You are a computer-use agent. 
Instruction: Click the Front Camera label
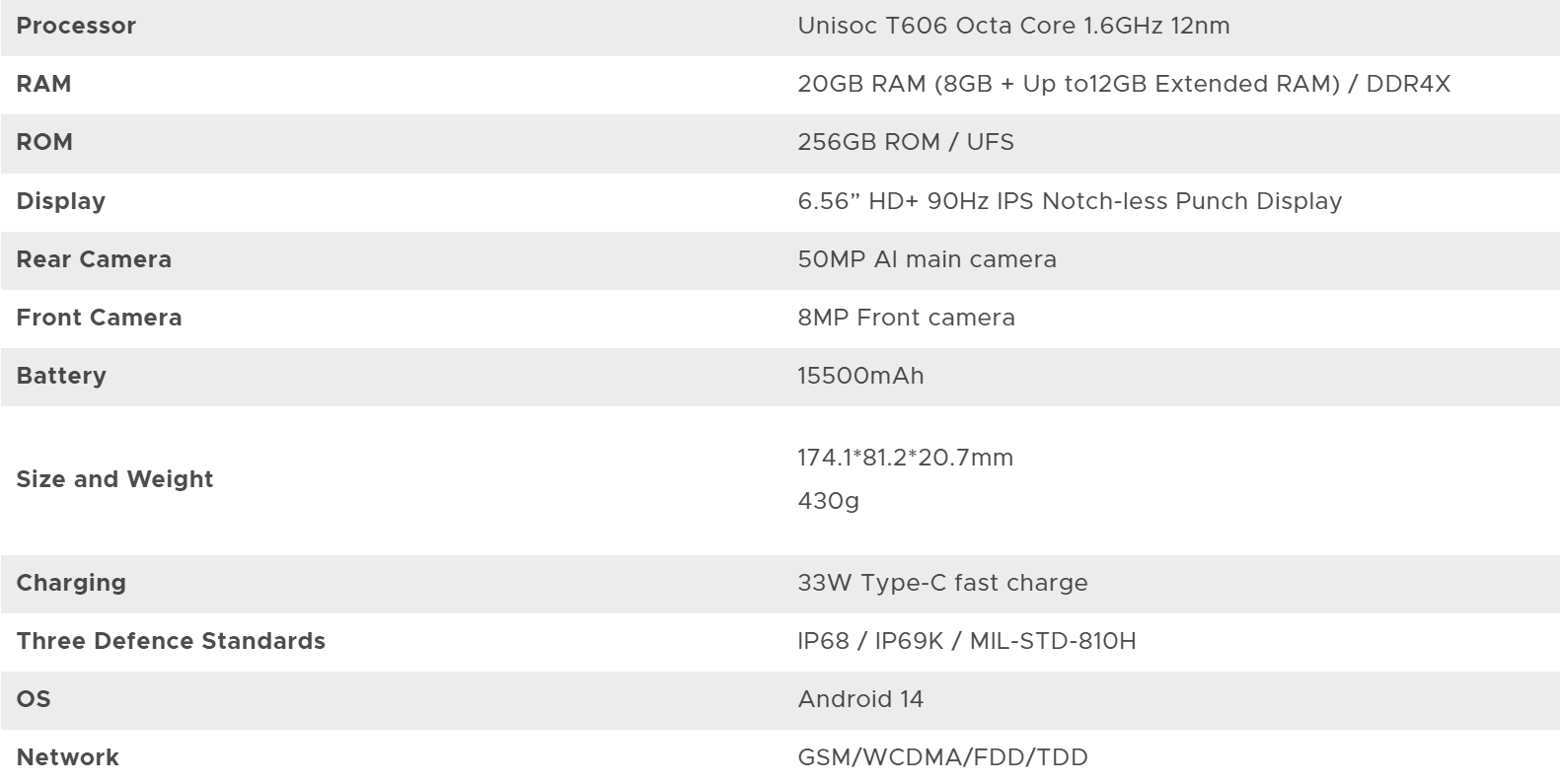tap(99, 318)
